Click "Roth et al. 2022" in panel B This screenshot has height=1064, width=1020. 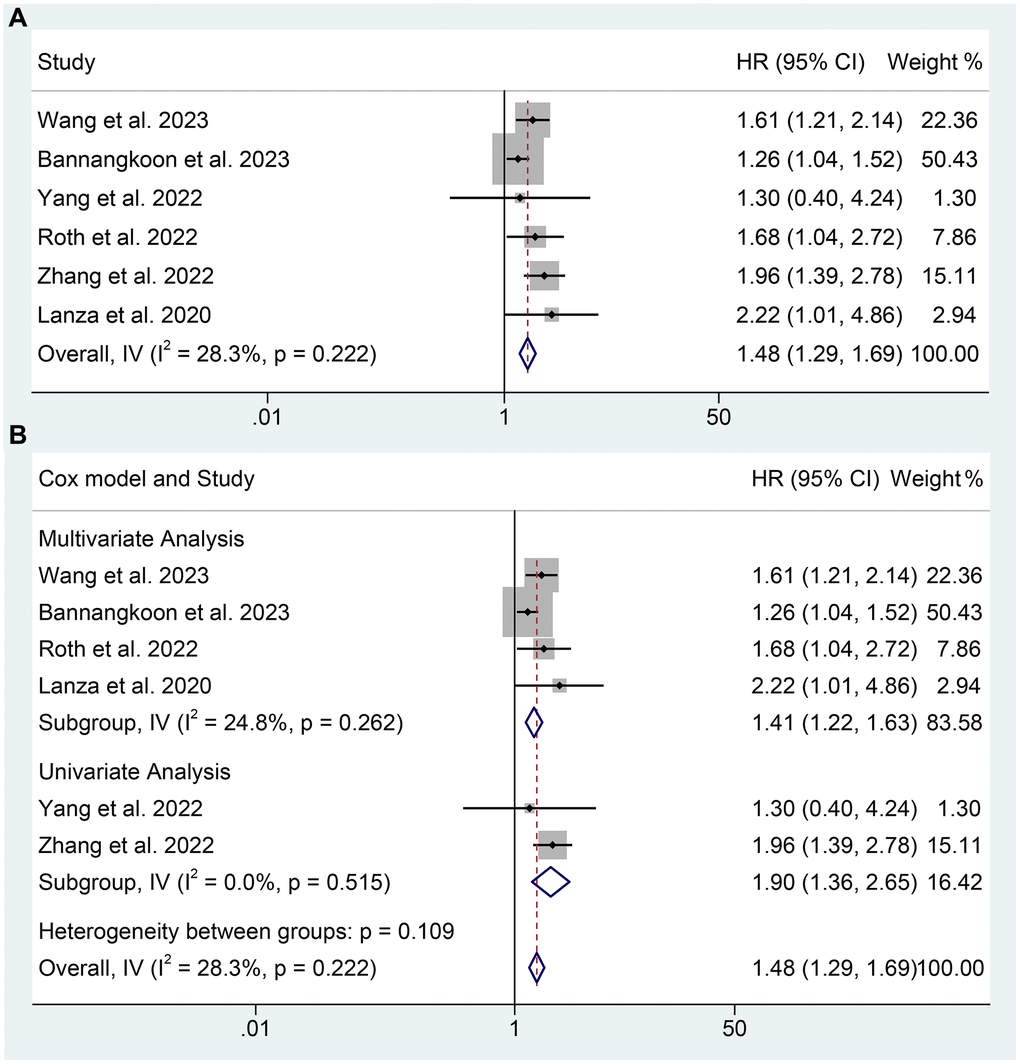(x=117, y=649)
